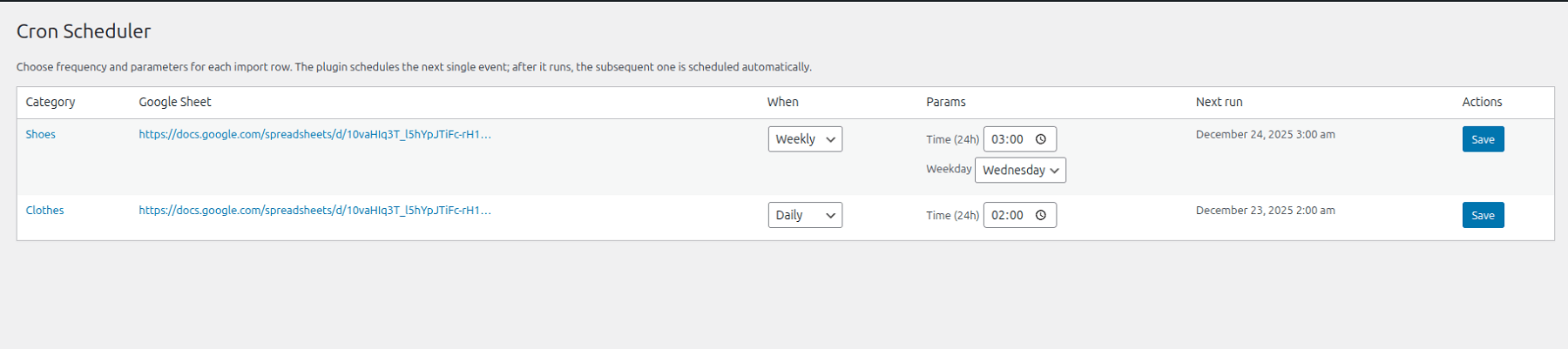Click the Params column header

pyautogui.click(x=945, y=102)
